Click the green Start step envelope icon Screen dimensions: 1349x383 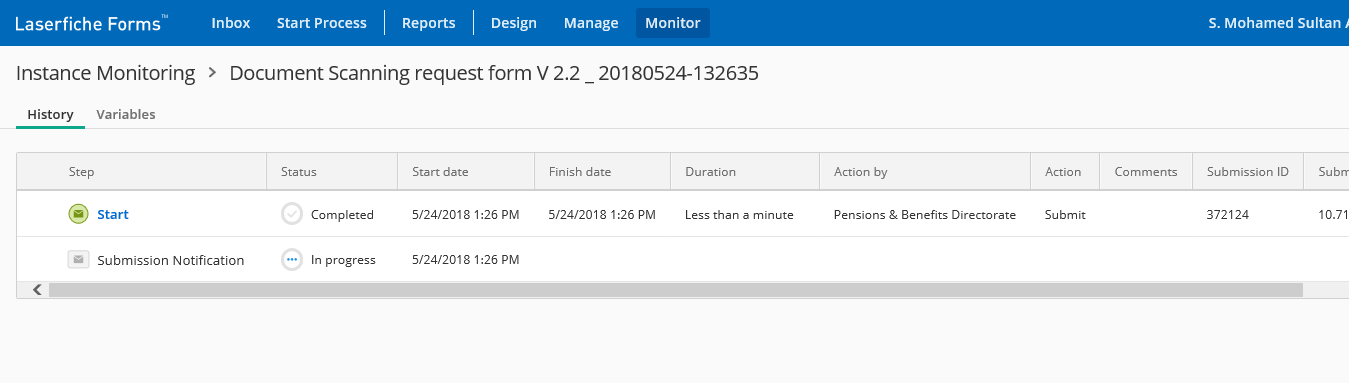point(78,214)
